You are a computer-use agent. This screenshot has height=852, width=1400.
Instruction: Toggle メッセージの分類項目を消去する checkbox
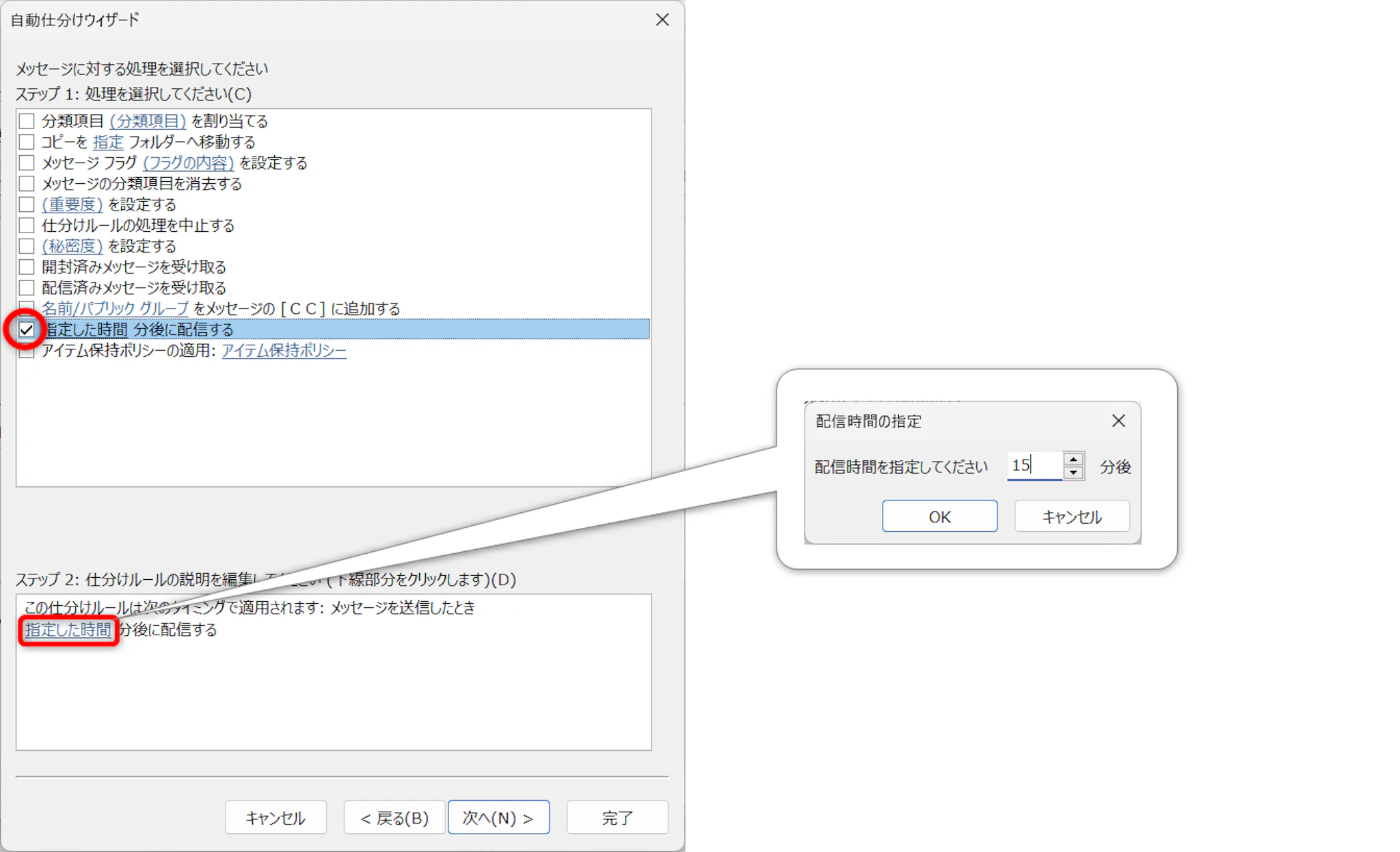pos(27,184)
